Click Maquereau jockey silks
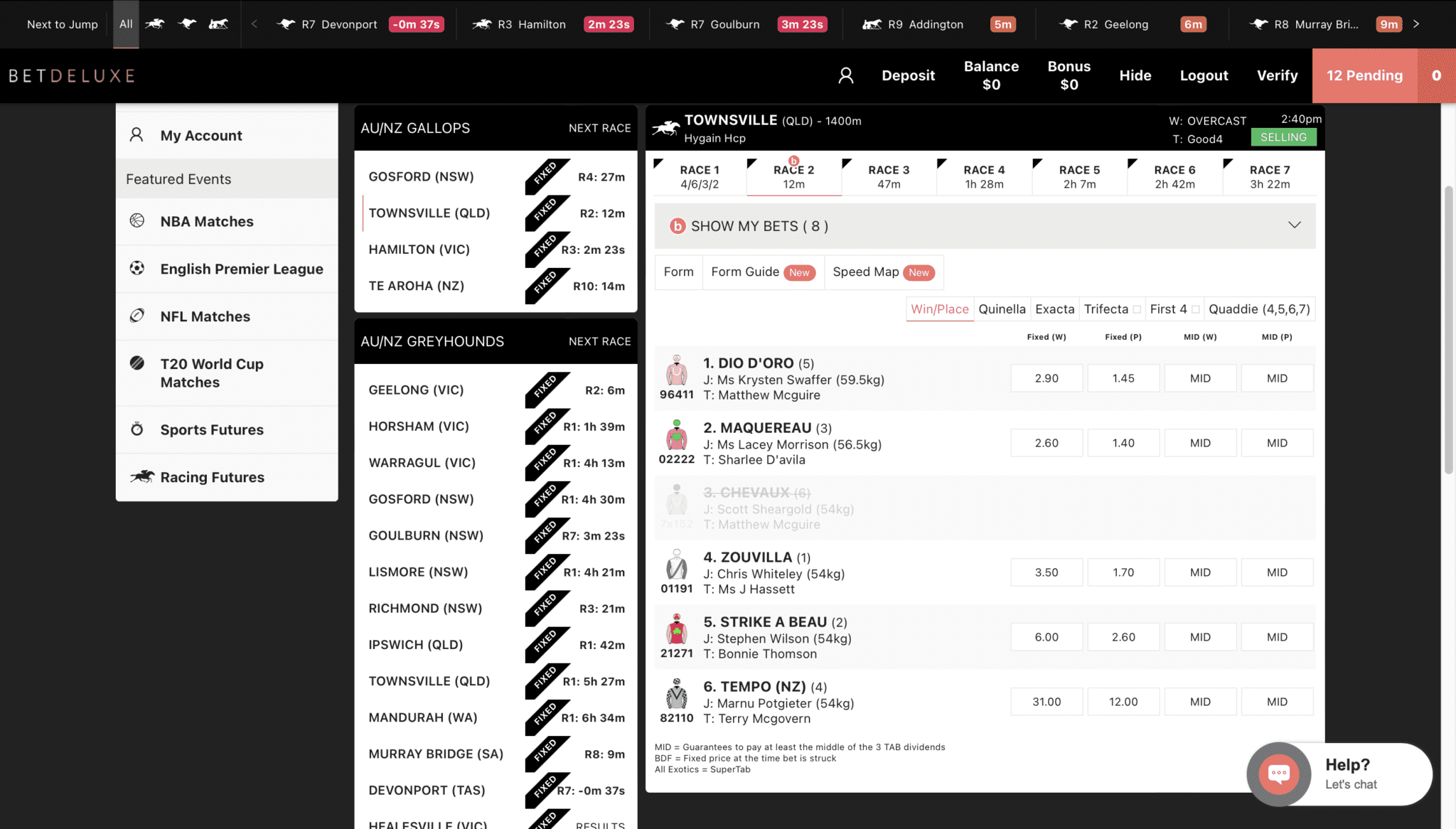The height and width of the screenshot is (829, 1456). pos(677,434)
